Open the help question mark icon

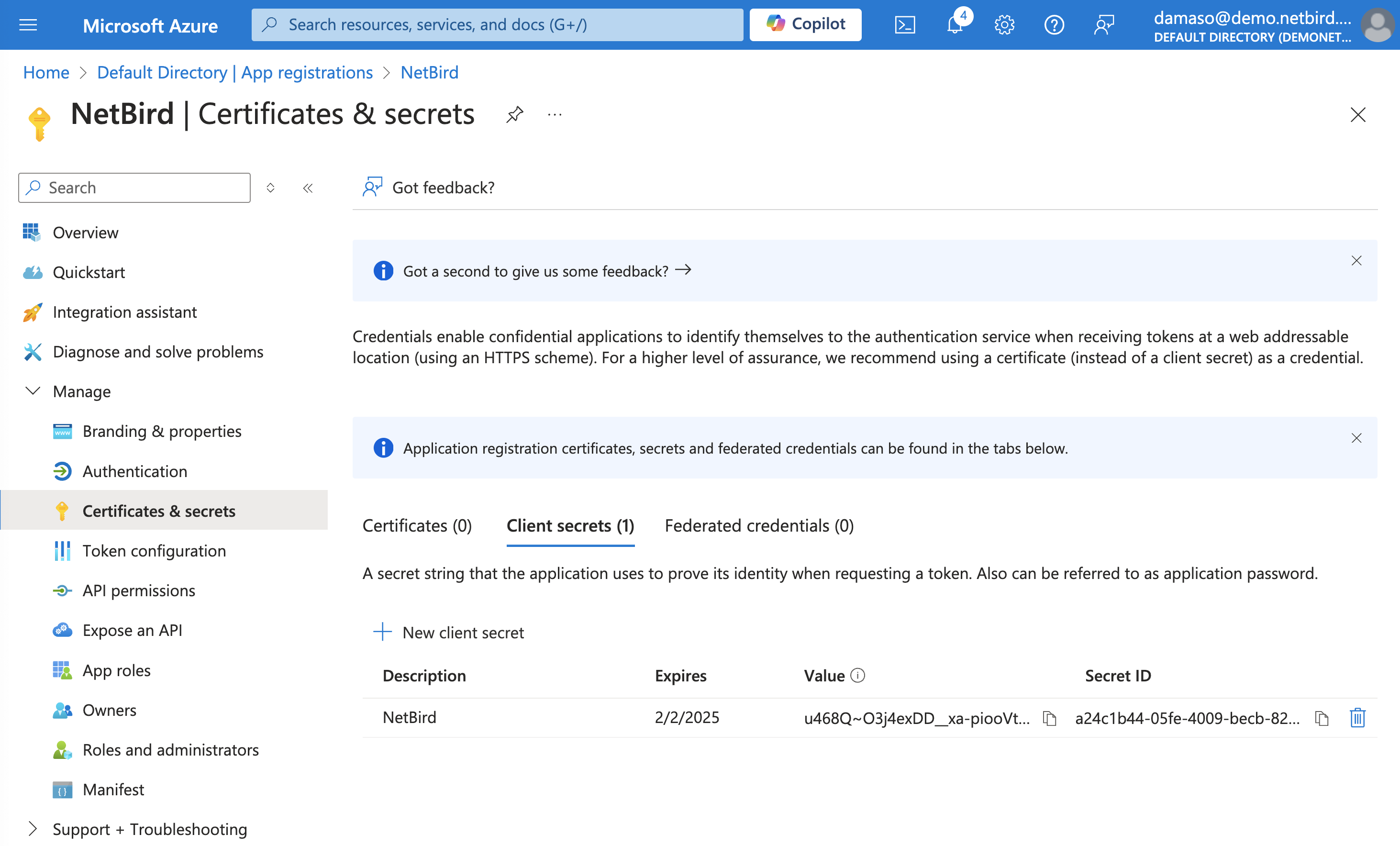[1054, 25]
